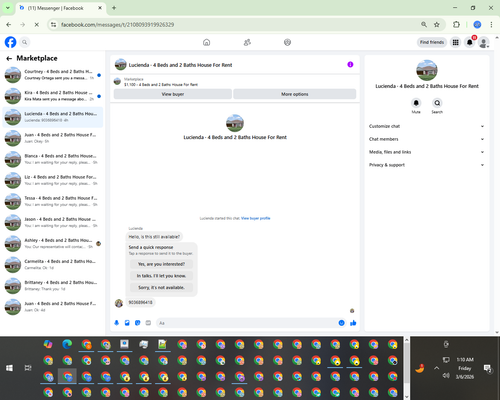Viewport: 500px width, 400px height.
Task: Attach a file using the photo icon
Action: pos(127,323)
